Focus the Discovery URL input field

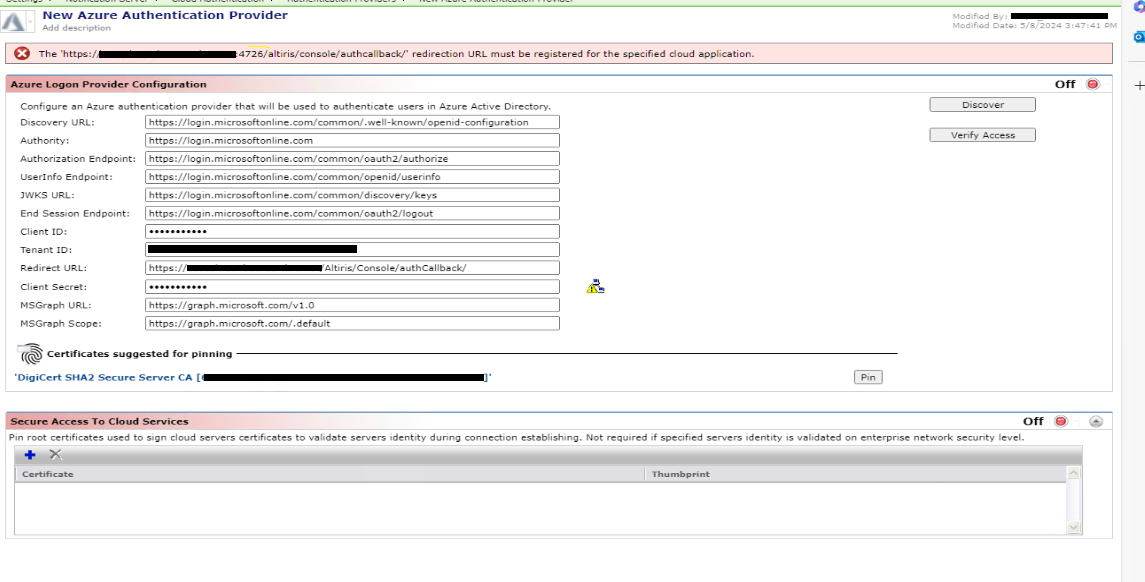coord(352,122)
